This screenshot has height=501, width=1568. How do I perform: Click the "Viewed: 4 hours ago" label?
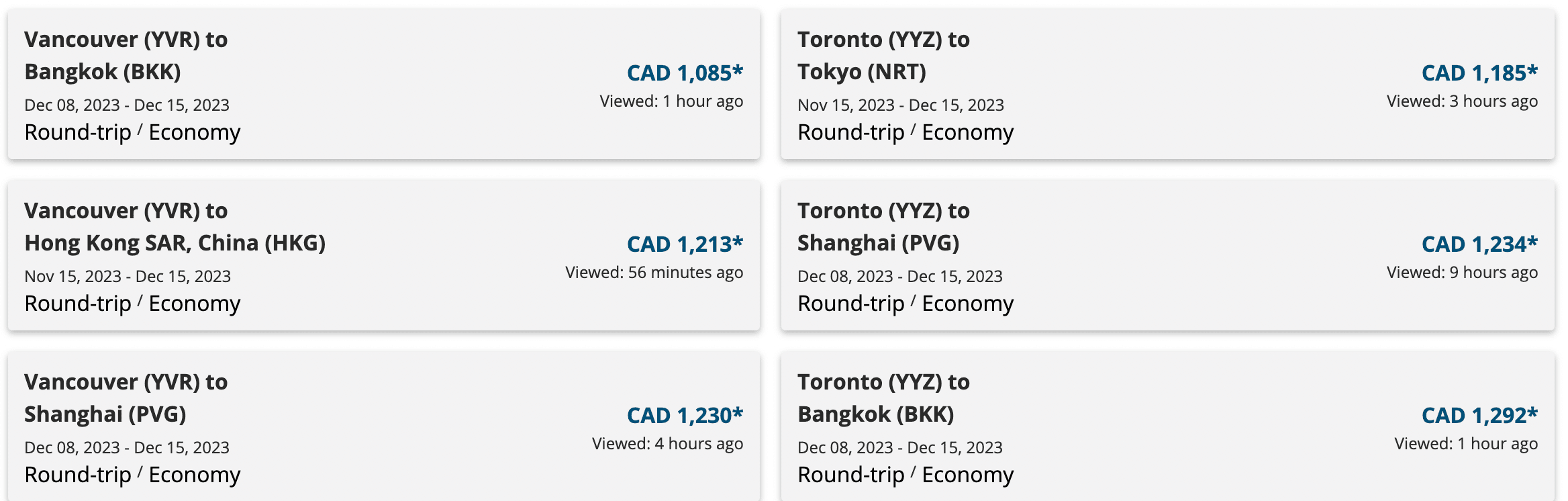pos(667,444)
